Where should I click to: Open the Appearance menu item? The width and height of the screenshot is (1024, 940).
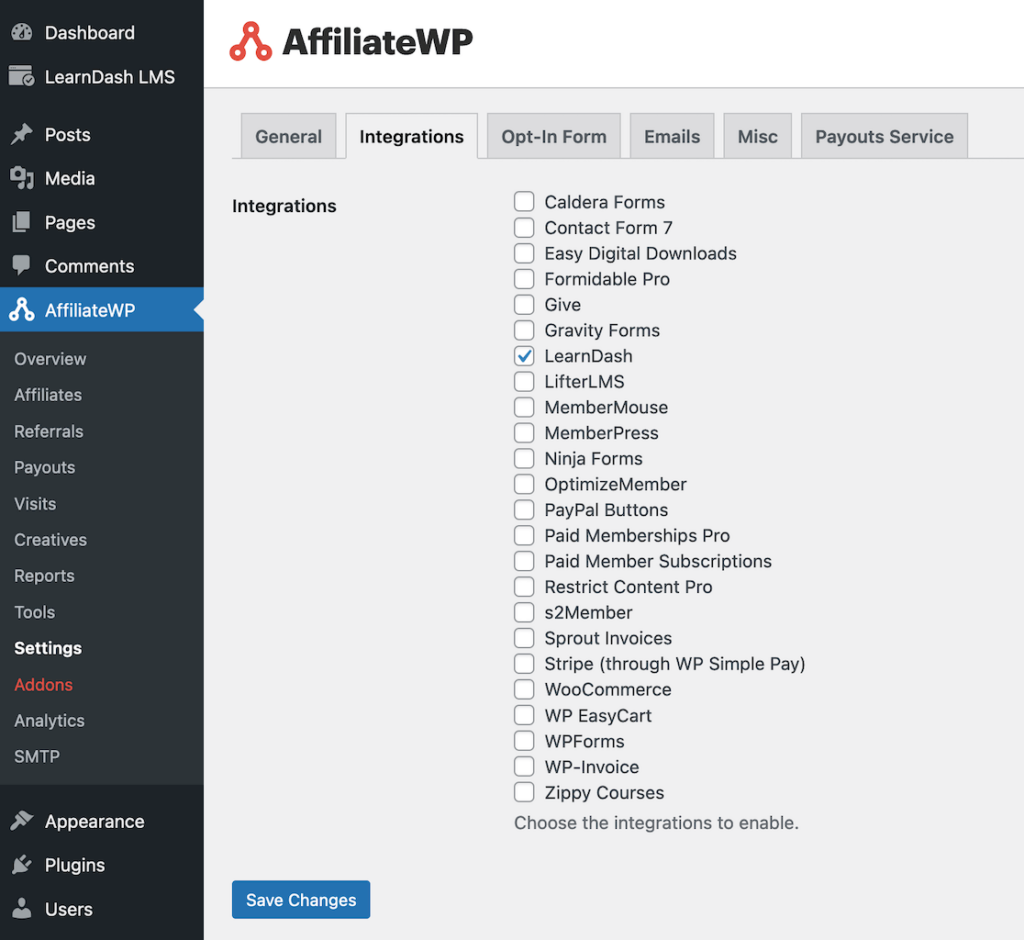(102, 820)
